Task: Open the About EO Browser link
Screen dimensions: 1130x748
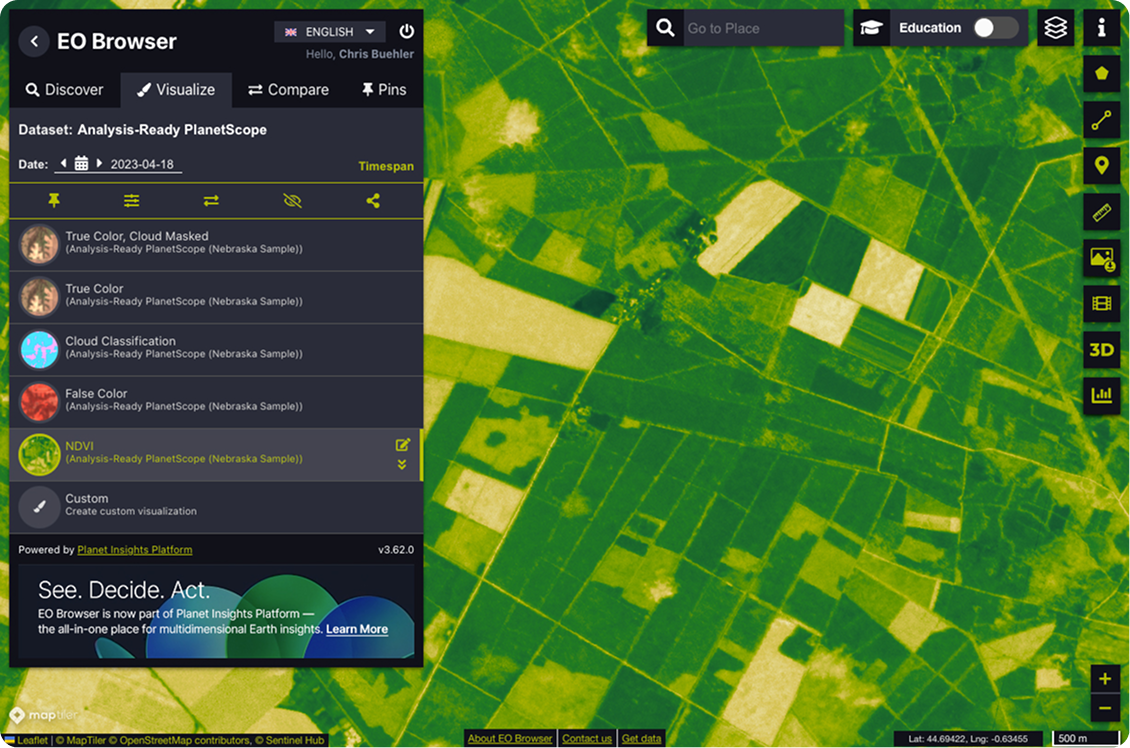Action: (510, 739)
